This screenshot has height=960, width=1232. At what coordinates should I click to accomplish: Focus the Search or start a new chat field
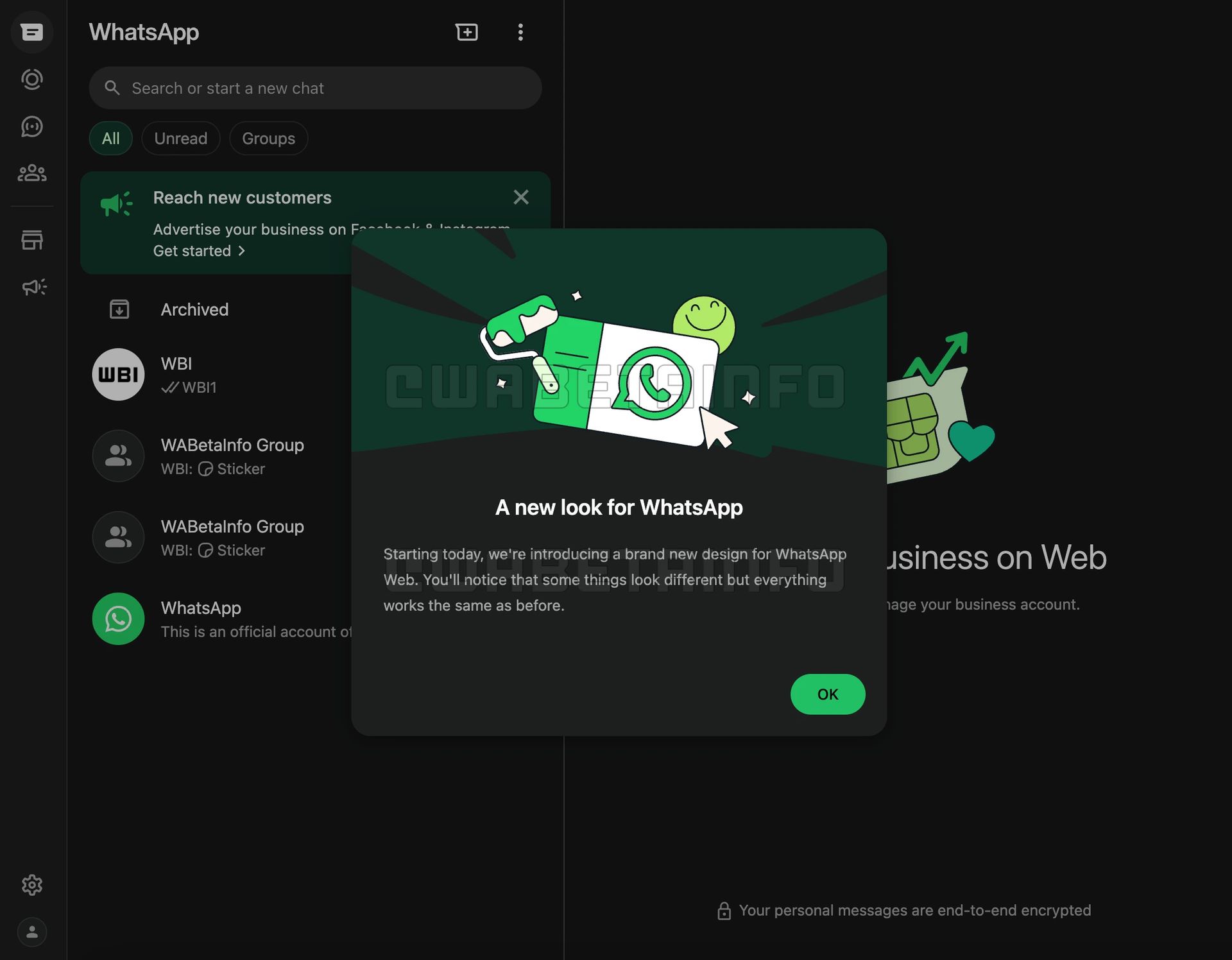pos(315,88)
